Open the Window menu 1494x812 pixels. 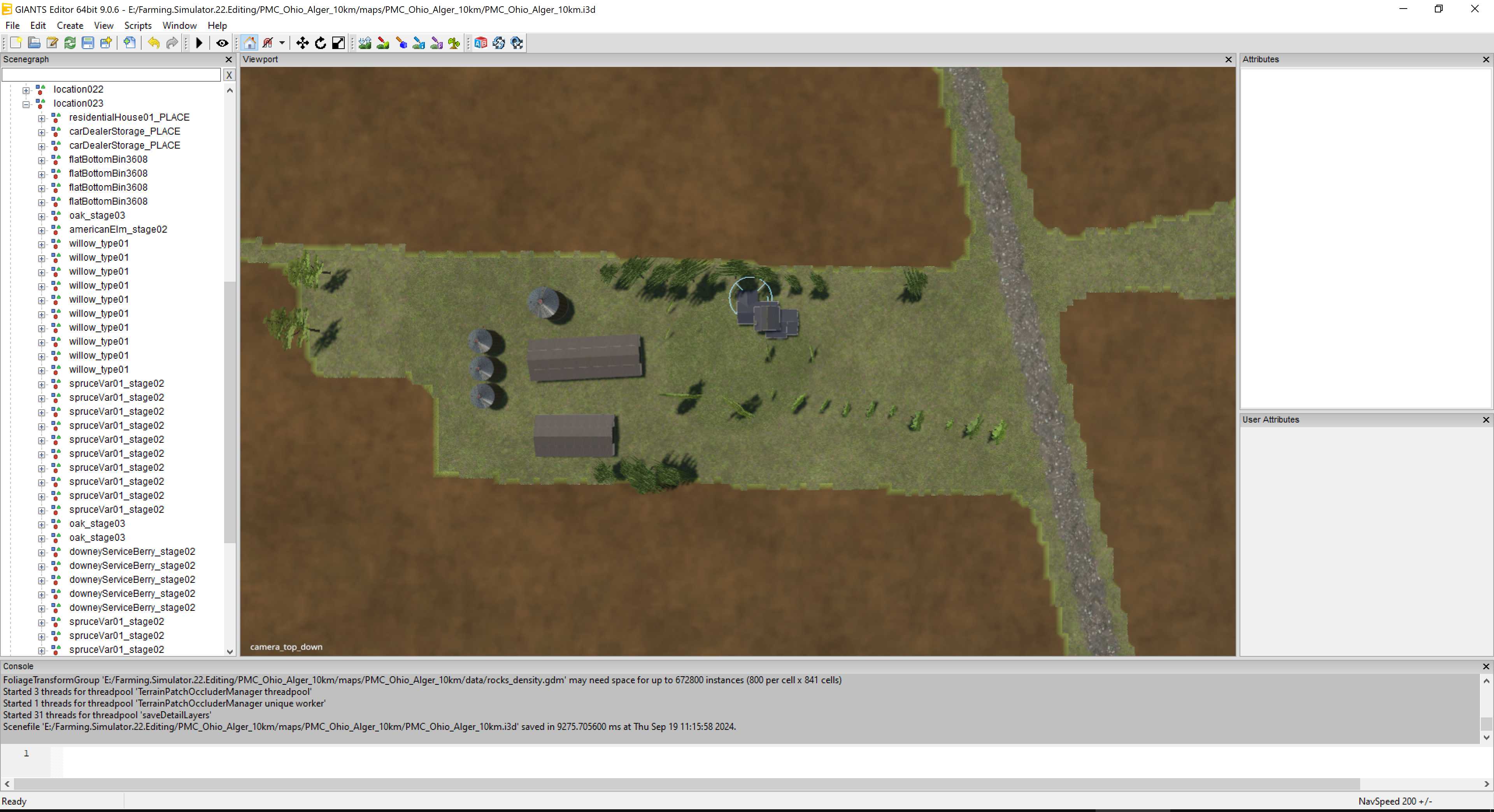click(179, 26)
